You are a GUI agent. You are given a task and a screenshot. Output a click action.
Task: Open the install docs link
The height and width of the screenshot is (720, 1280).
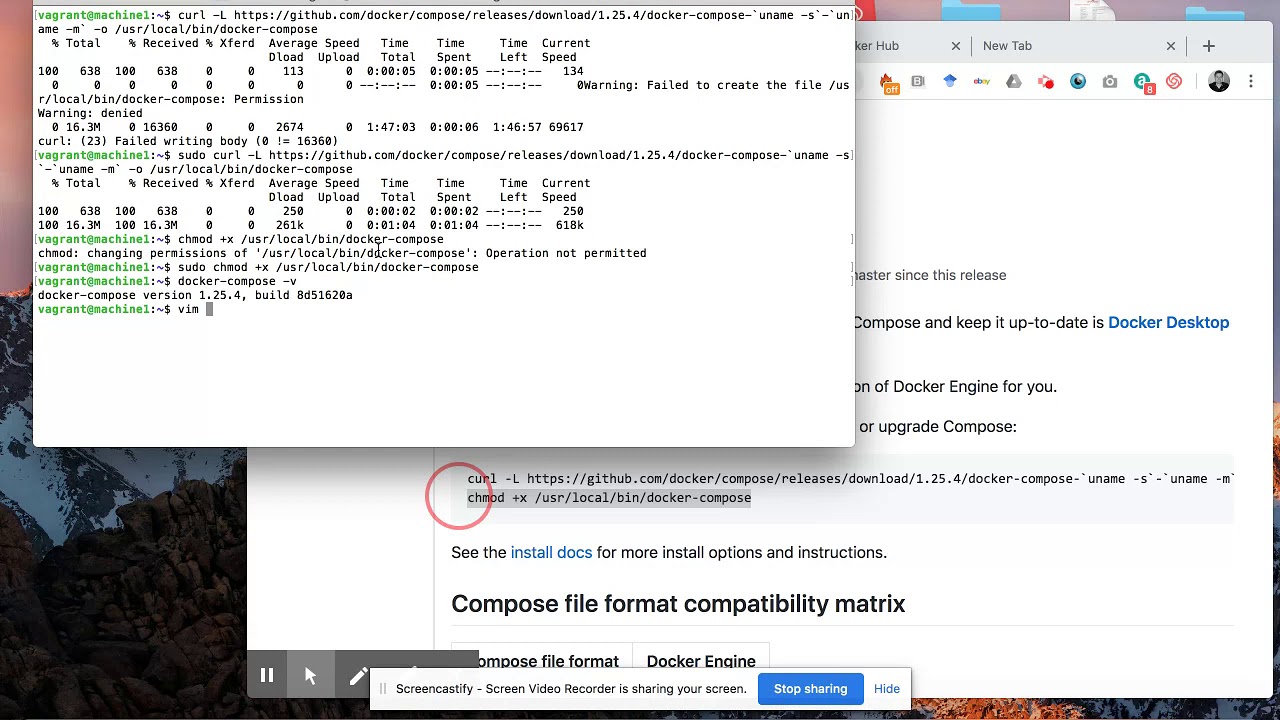551,552
